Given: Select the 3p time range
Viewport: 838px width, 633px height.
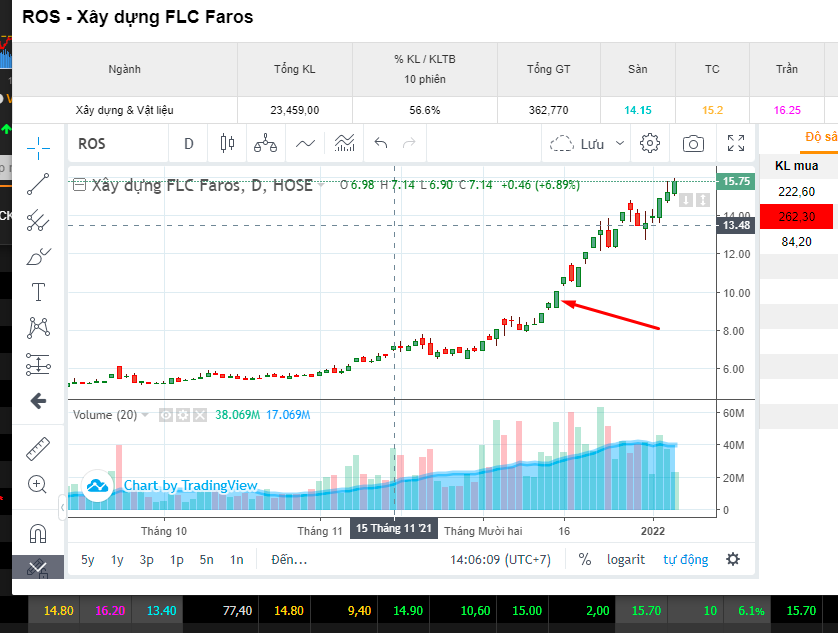Looking at the screenshot, I should 147,559.
